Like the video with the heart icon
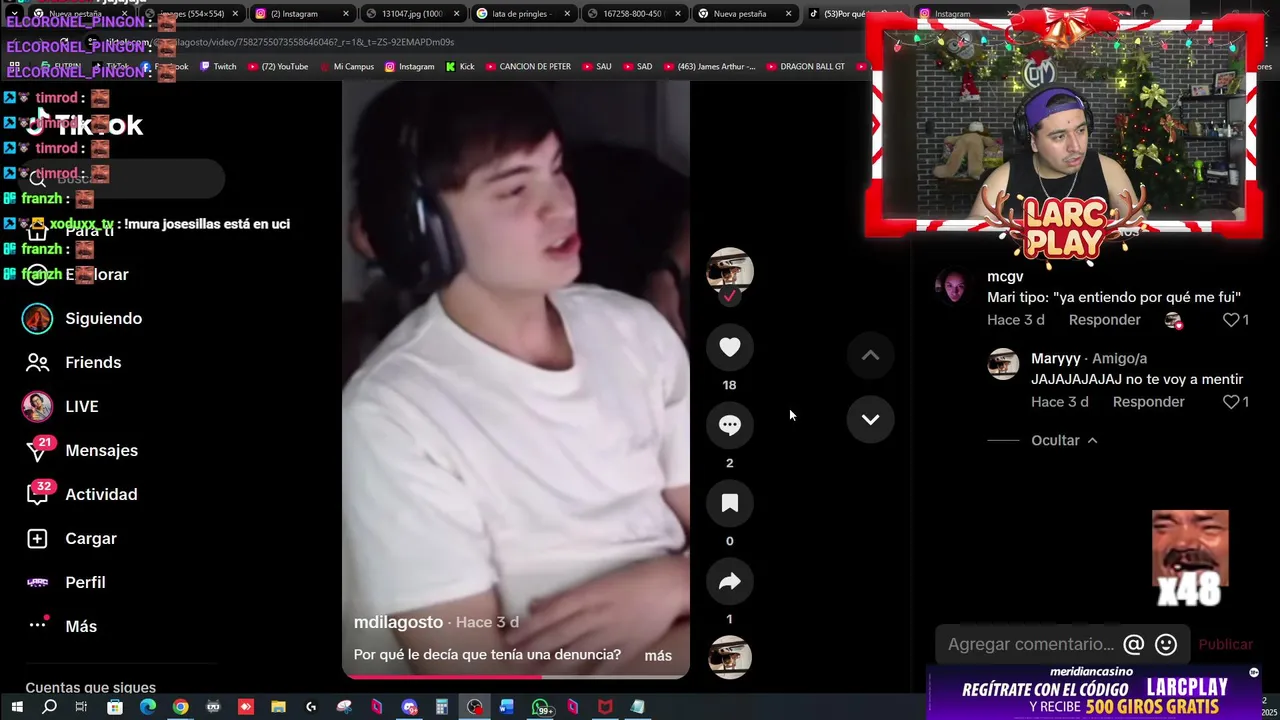This screenshot has height=720, width=1280. [x=730, y=347]
